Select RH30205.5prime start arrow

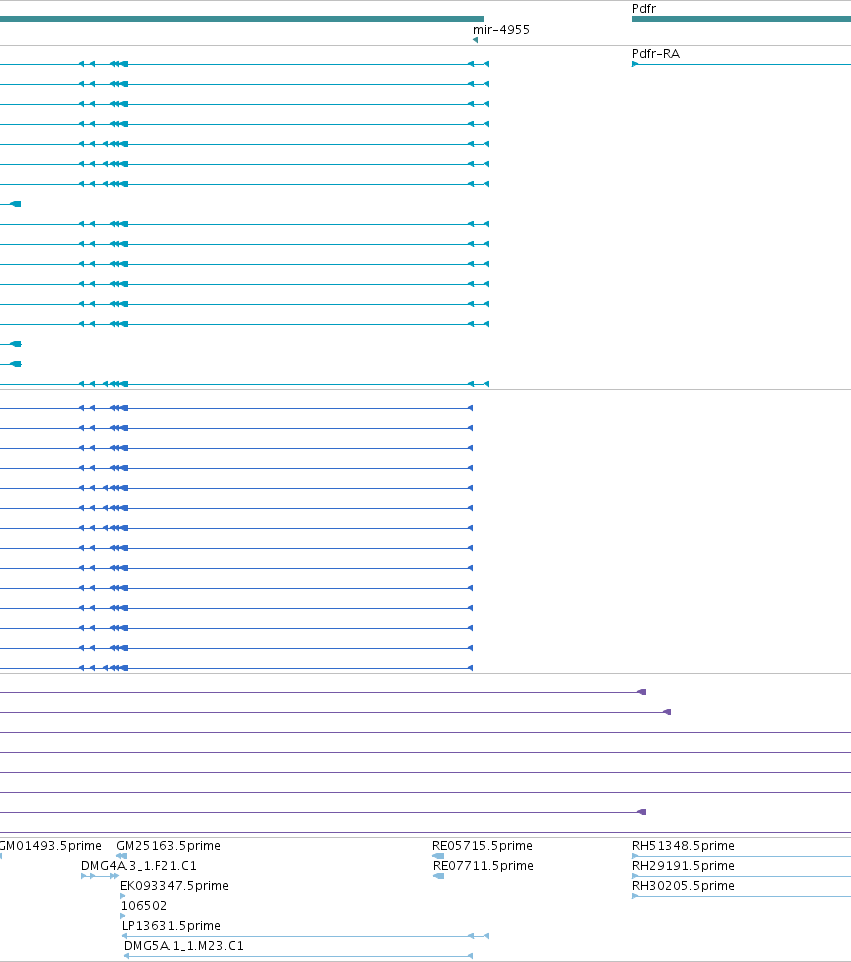click(x=635, y=896)
